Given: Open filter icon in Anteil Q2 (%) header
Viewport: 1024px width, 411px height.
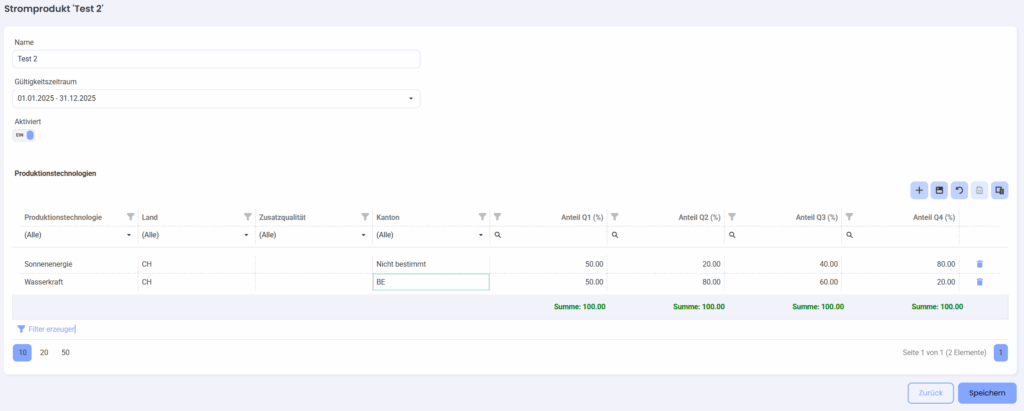Looking at the screenshot, I should click(x=615, y=216).
